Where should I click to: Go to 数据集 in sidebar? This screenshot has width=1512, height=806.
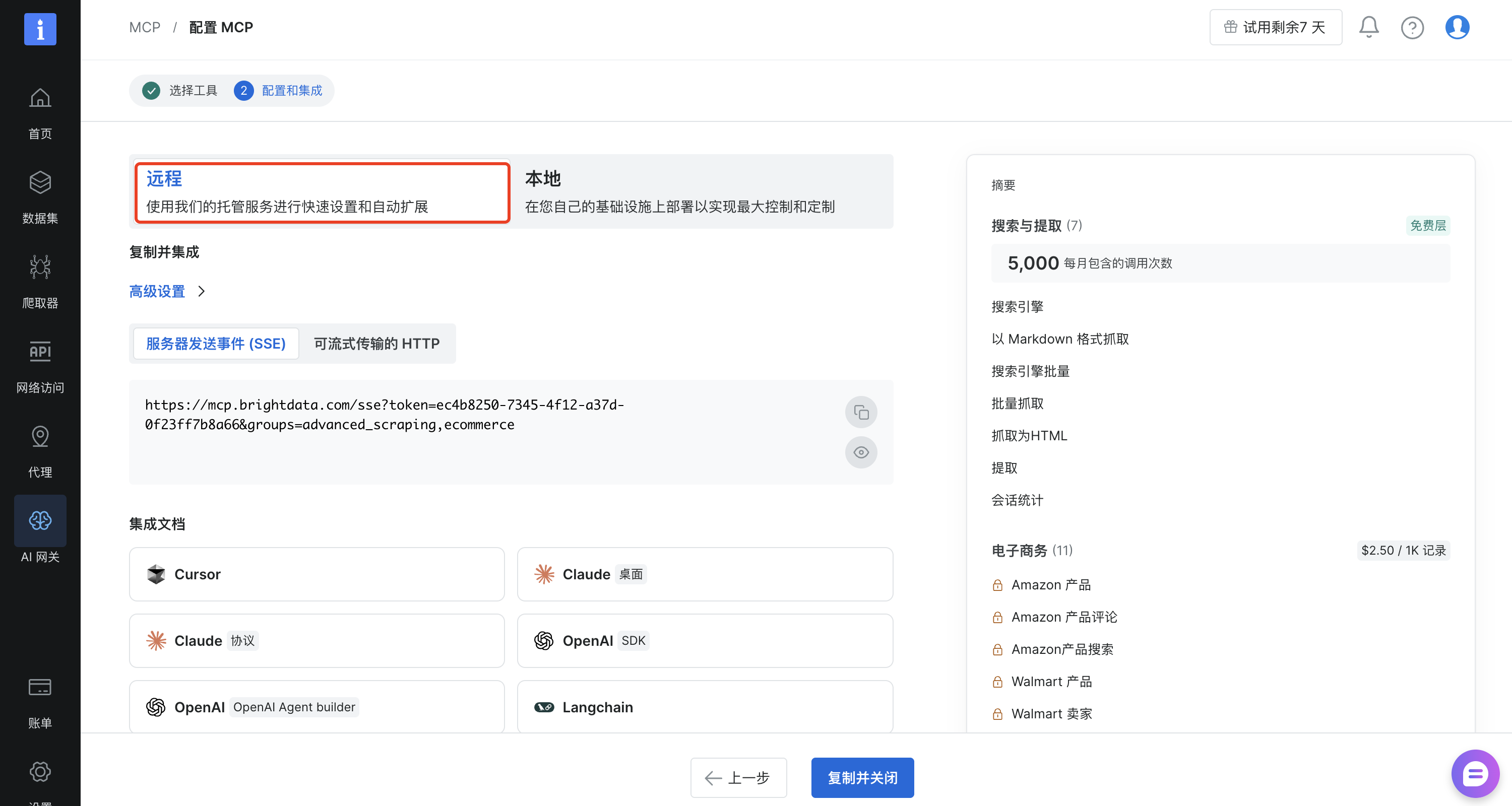point(40,196)
